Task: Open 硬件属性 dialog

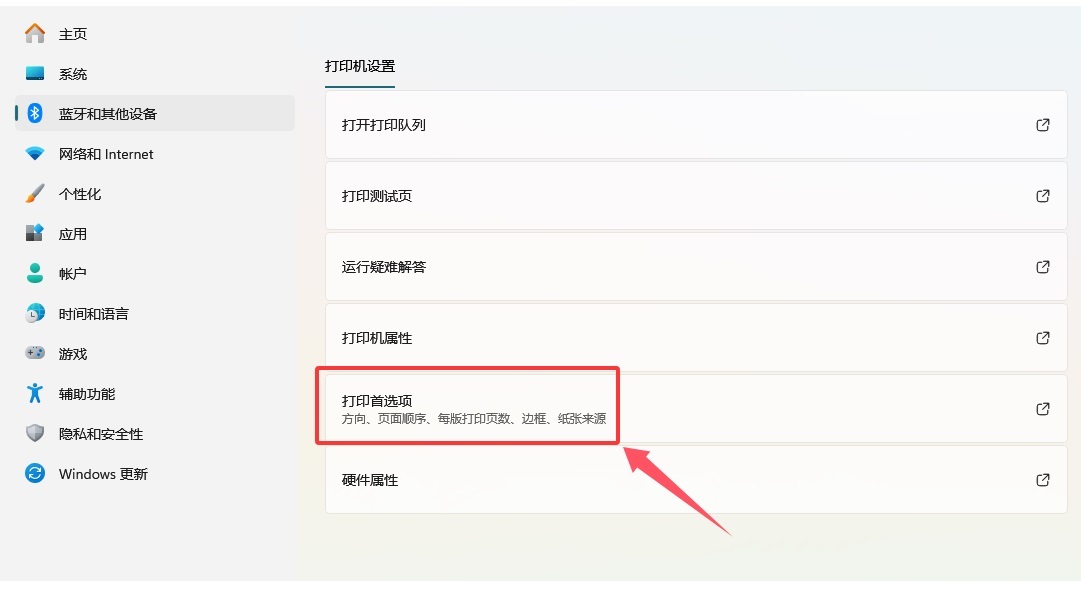Action: [x=696, y=480]
